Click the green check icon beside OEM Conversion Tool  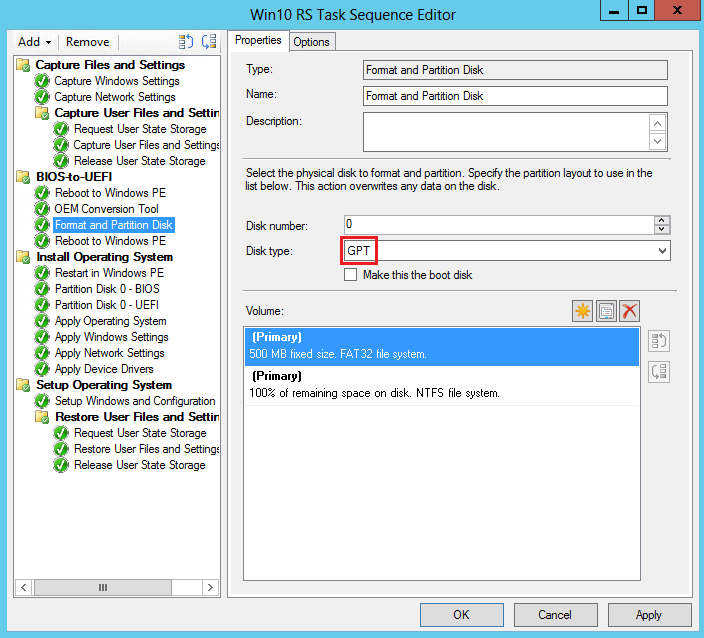coord(42,209)
